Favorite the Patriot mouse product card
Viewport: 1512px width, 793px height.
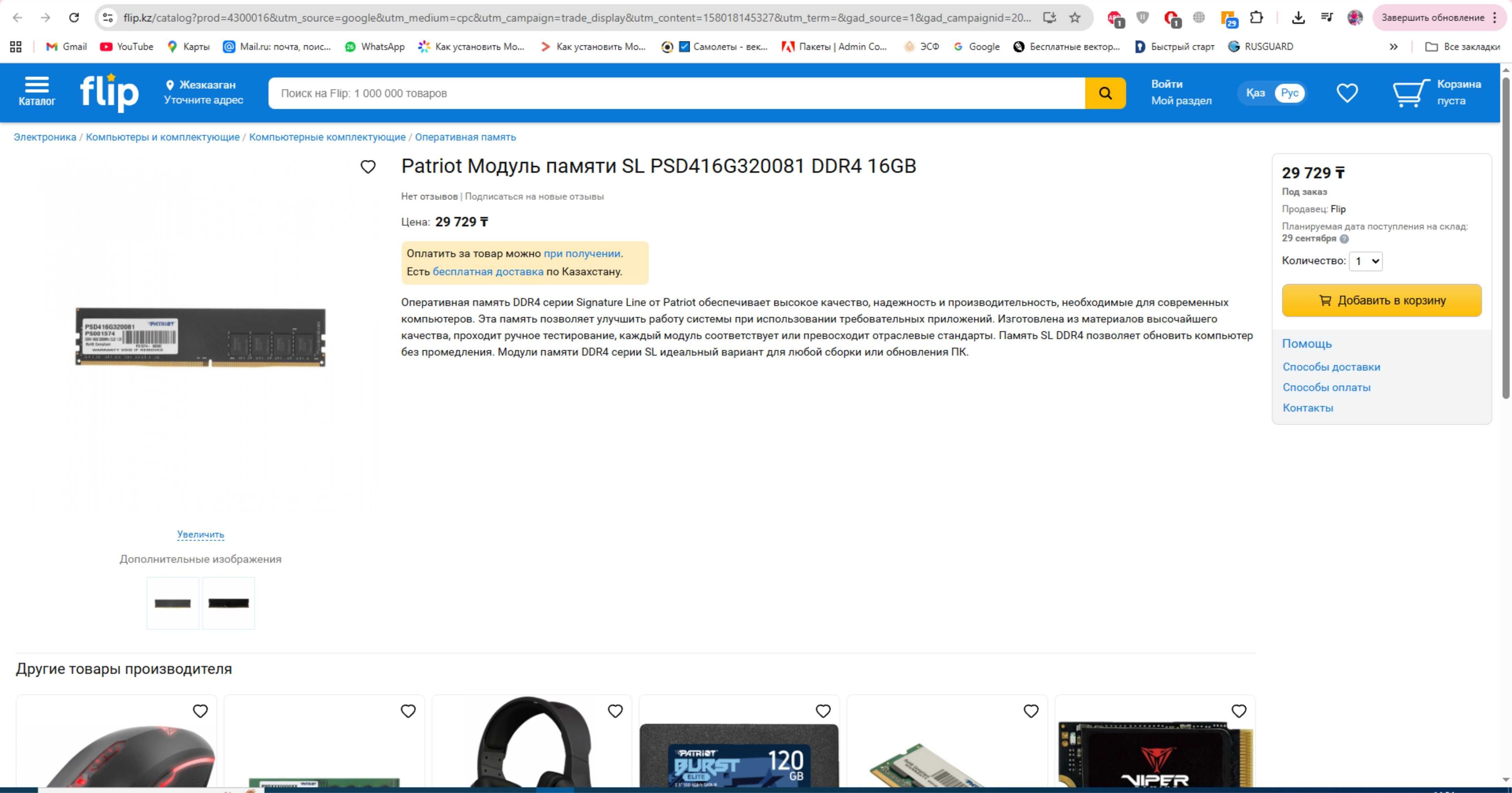click(x=200, y=711)
